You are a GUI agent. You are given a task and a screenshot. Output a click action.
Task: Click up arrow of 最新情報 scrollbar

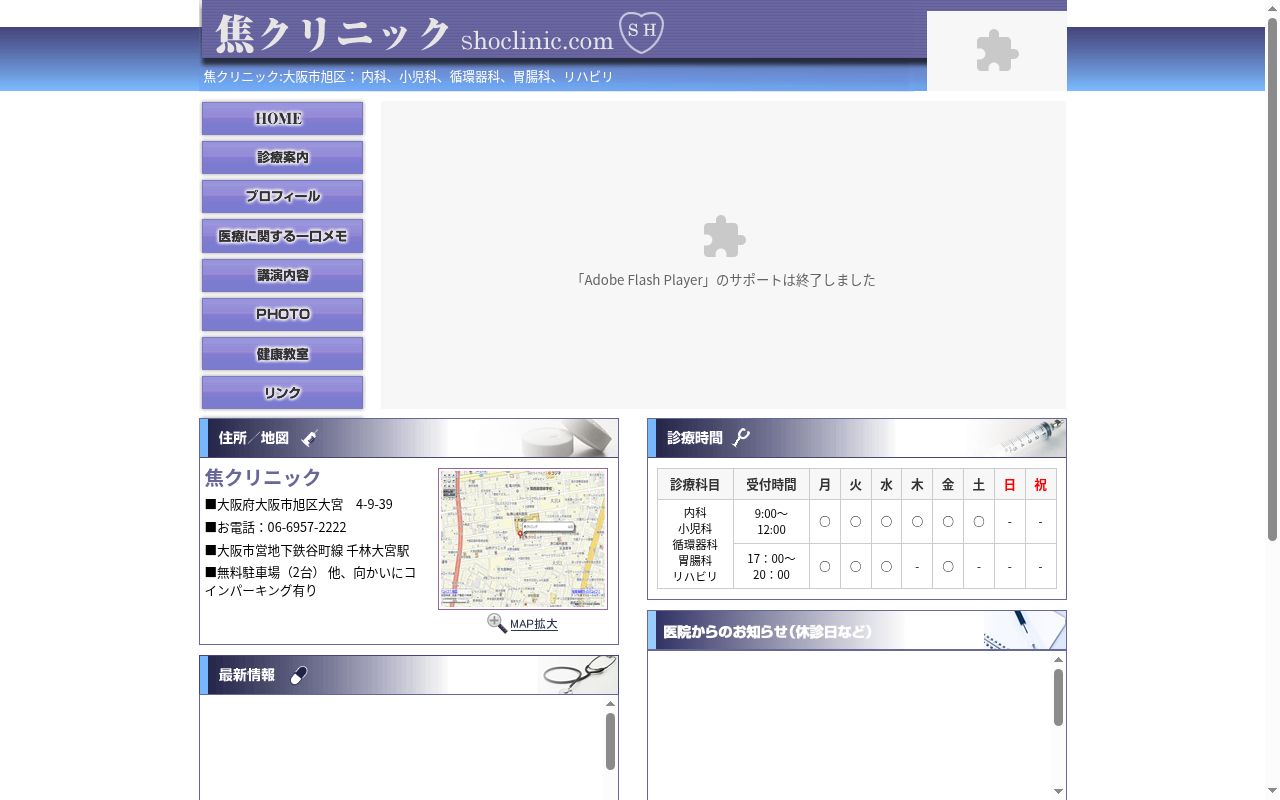(x=610, y=704)
